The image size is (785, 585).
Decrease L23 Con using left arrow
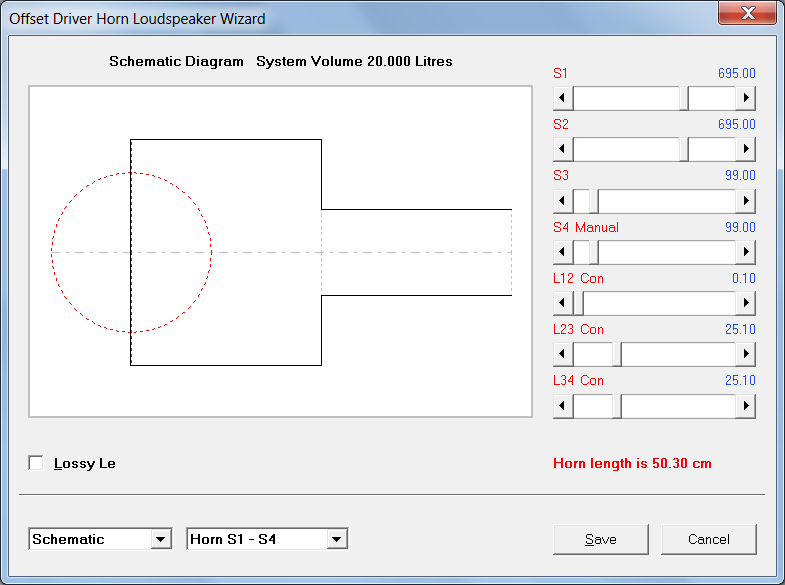click(x=563, y=354)
